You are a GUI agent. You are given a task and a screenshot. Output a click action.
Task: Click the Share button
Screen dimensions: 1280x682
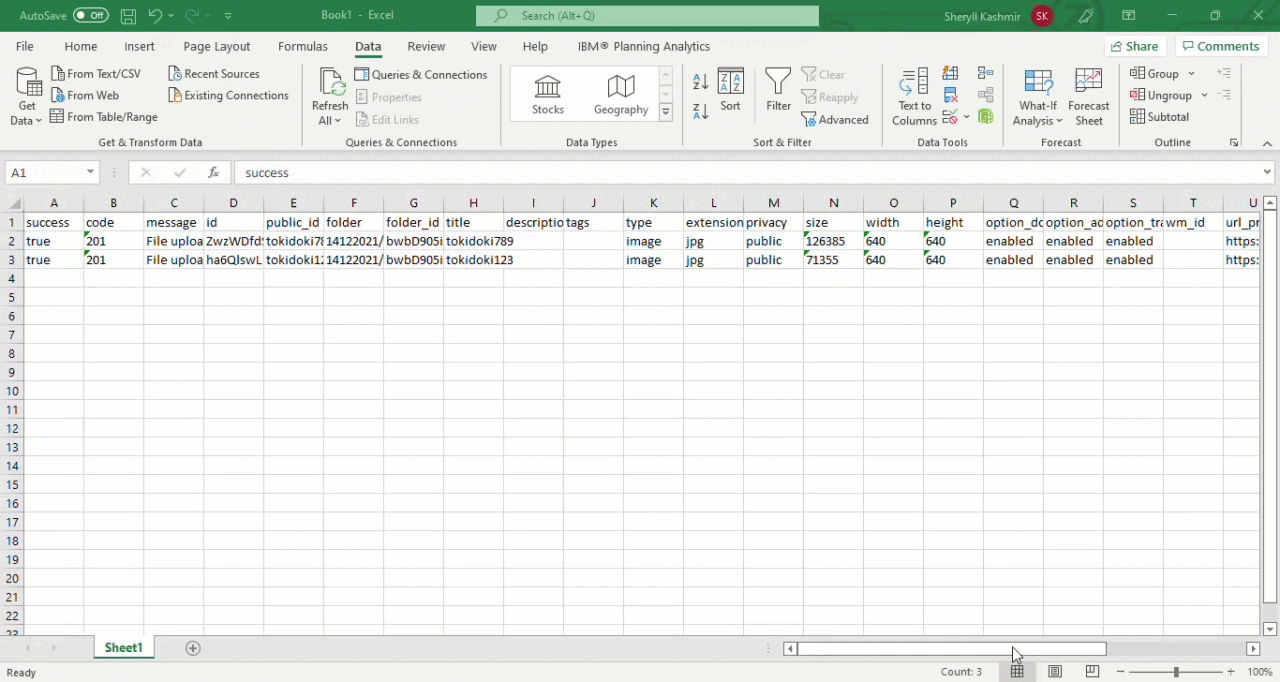tap(1133, 46)
